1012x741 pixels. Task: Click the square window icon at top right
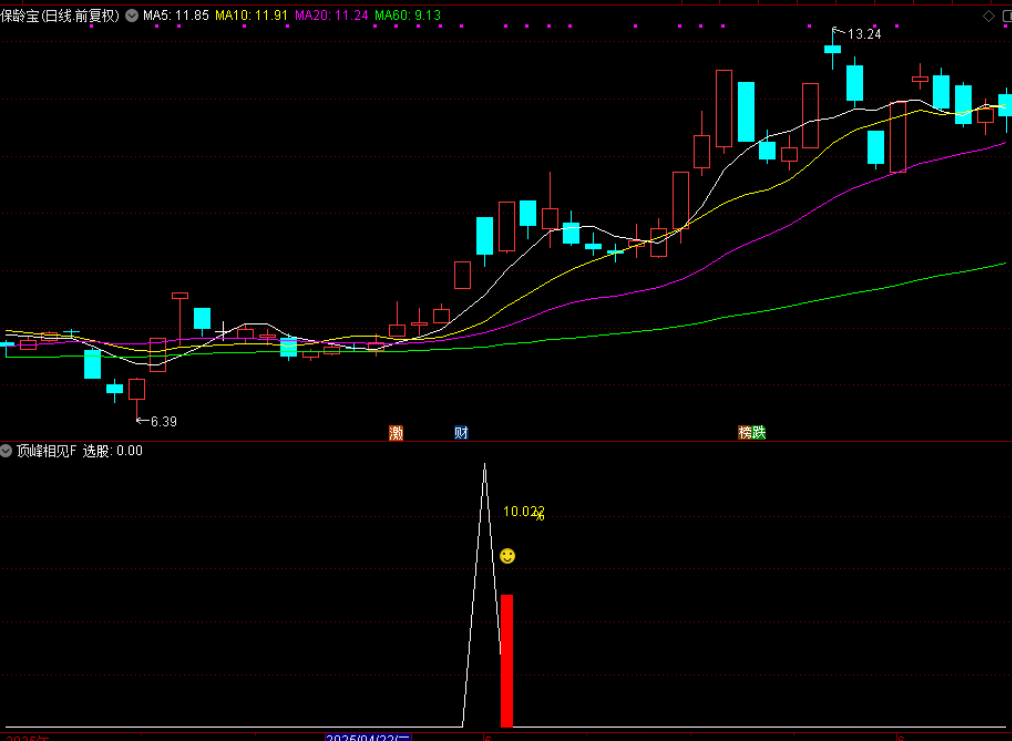pos(1004,16)
